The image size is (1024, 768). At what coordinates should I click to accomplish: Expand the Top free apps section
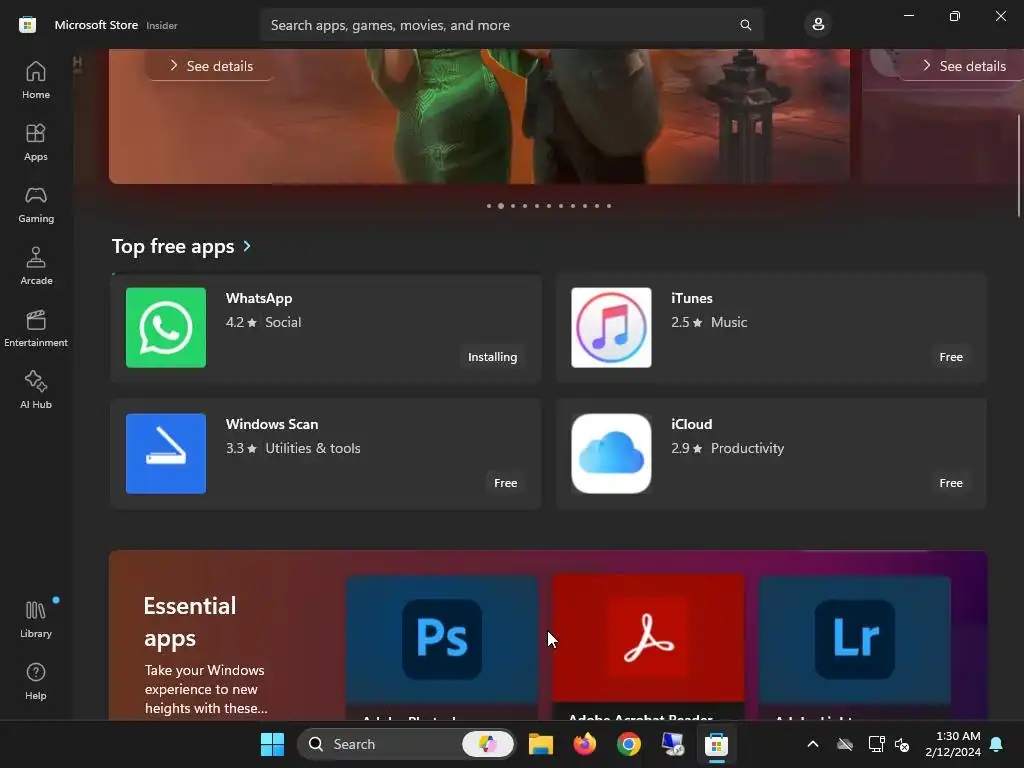click(x=182, y=246)
